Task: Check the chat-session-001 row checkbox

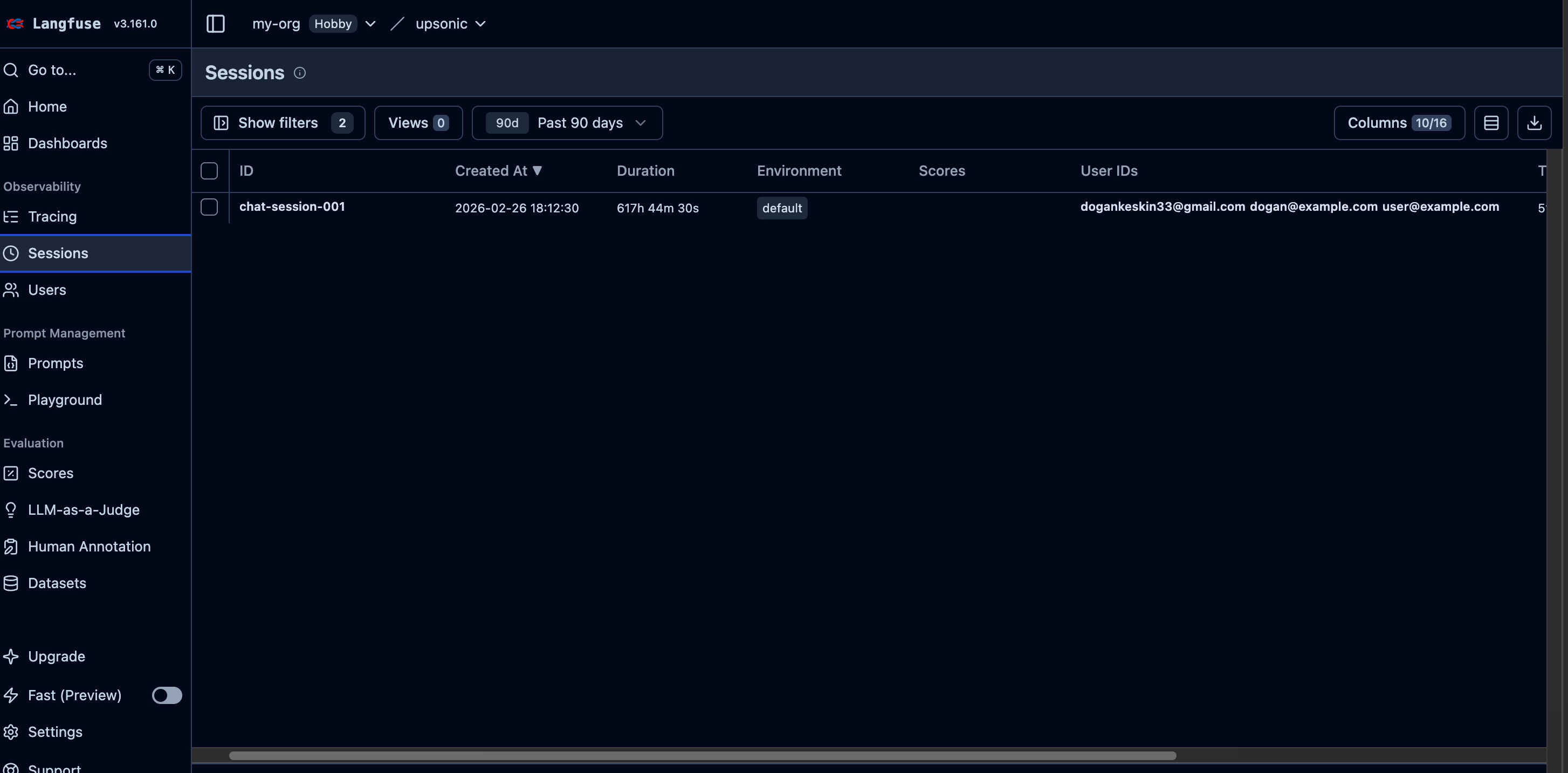Action: click(209, 207)
